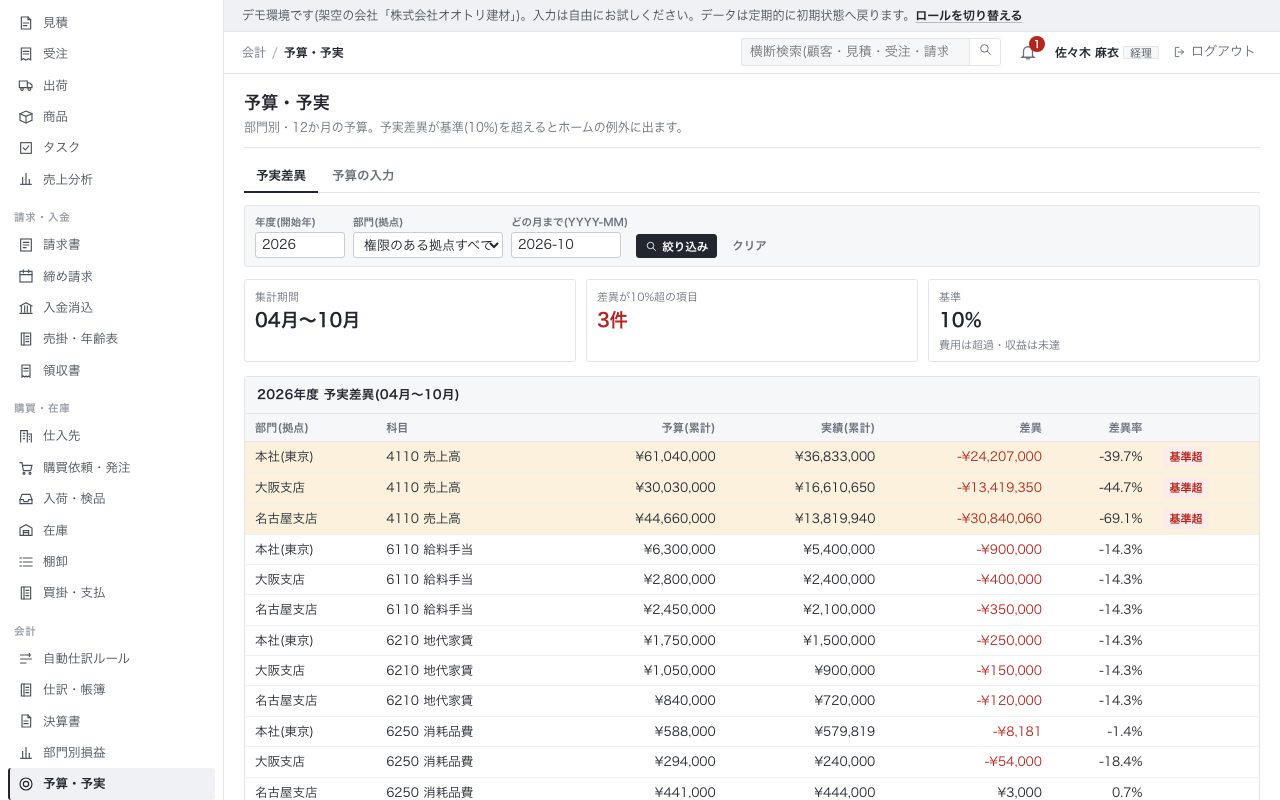The width and height of the screenshot is (1280, 800).
Task: Open 決算書 in the sidebar
Action: [x=111, y=721]
